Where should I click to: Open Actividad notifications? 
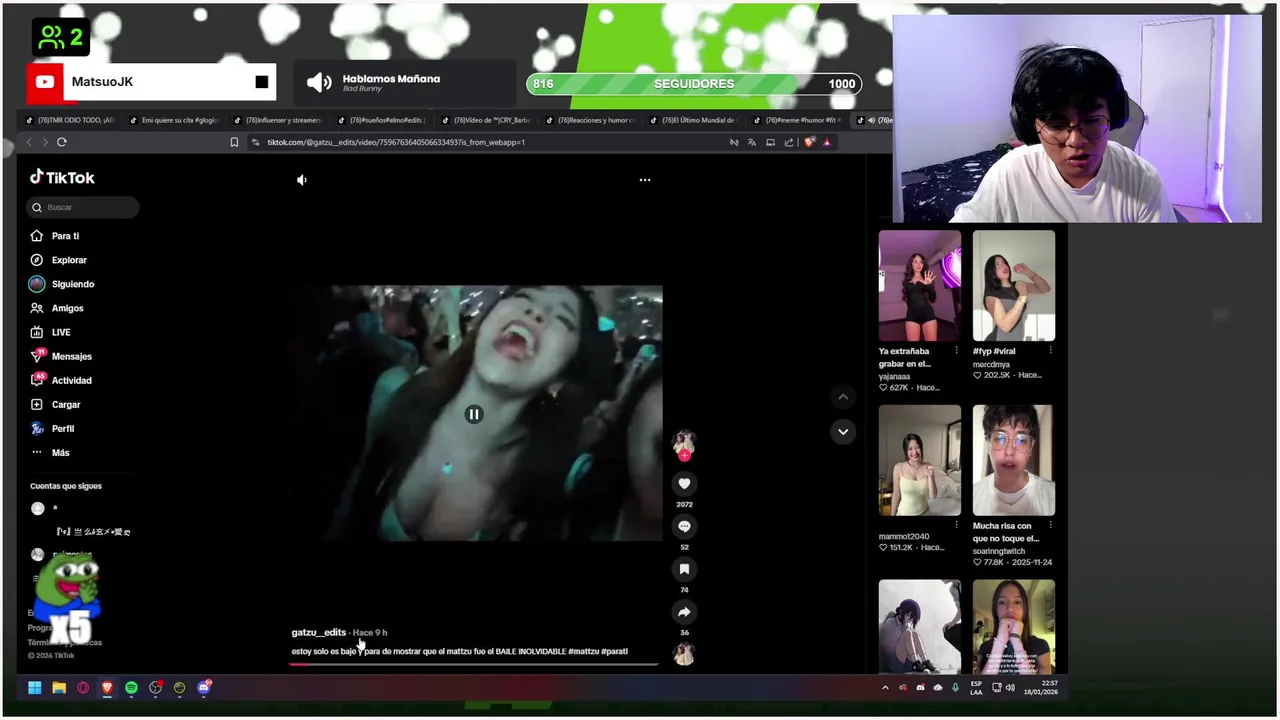pos(61,380)
